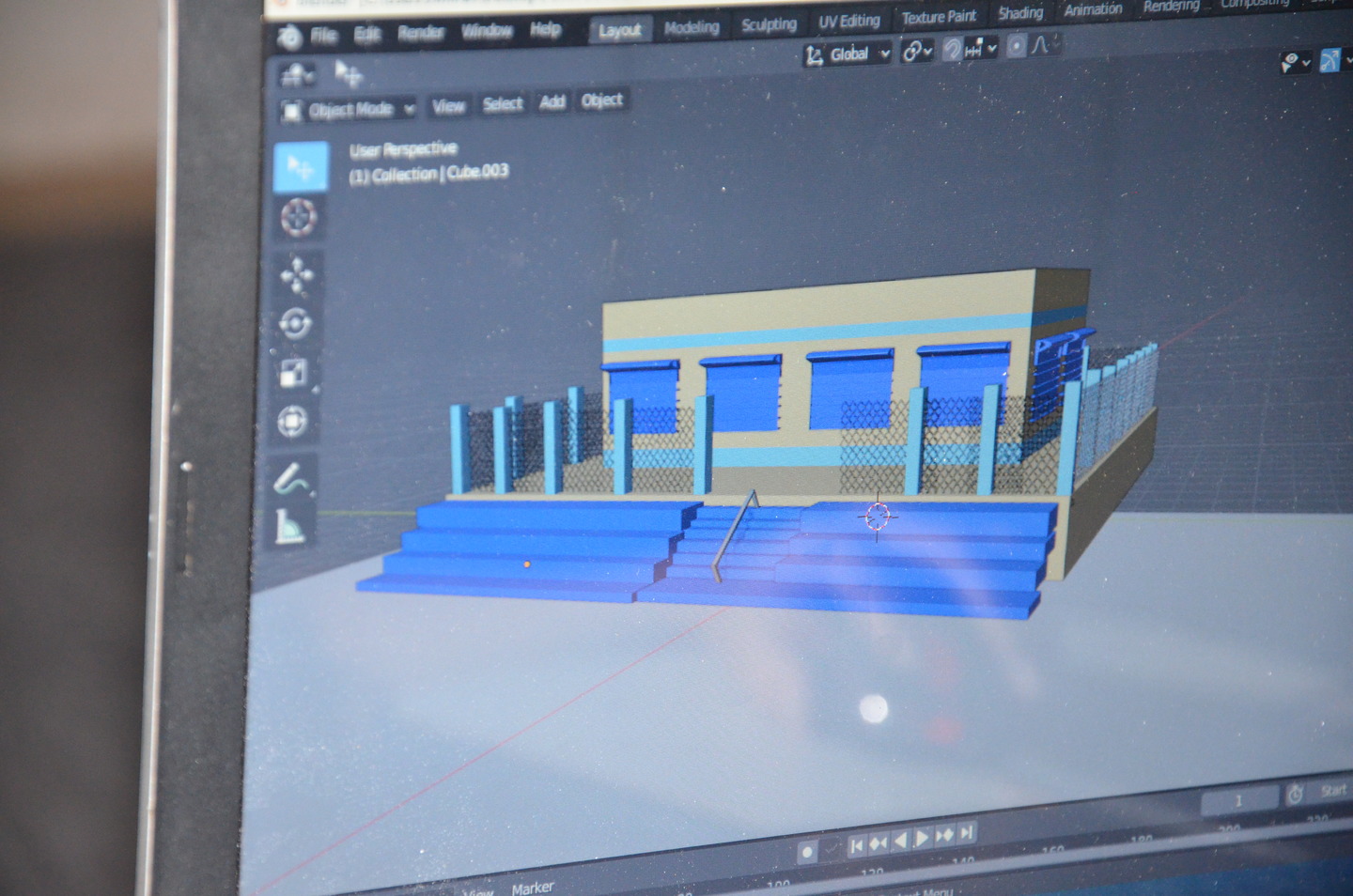Click the Blender logo menu icon
Screen dimensions: 1353x896
tap(289, 37)
